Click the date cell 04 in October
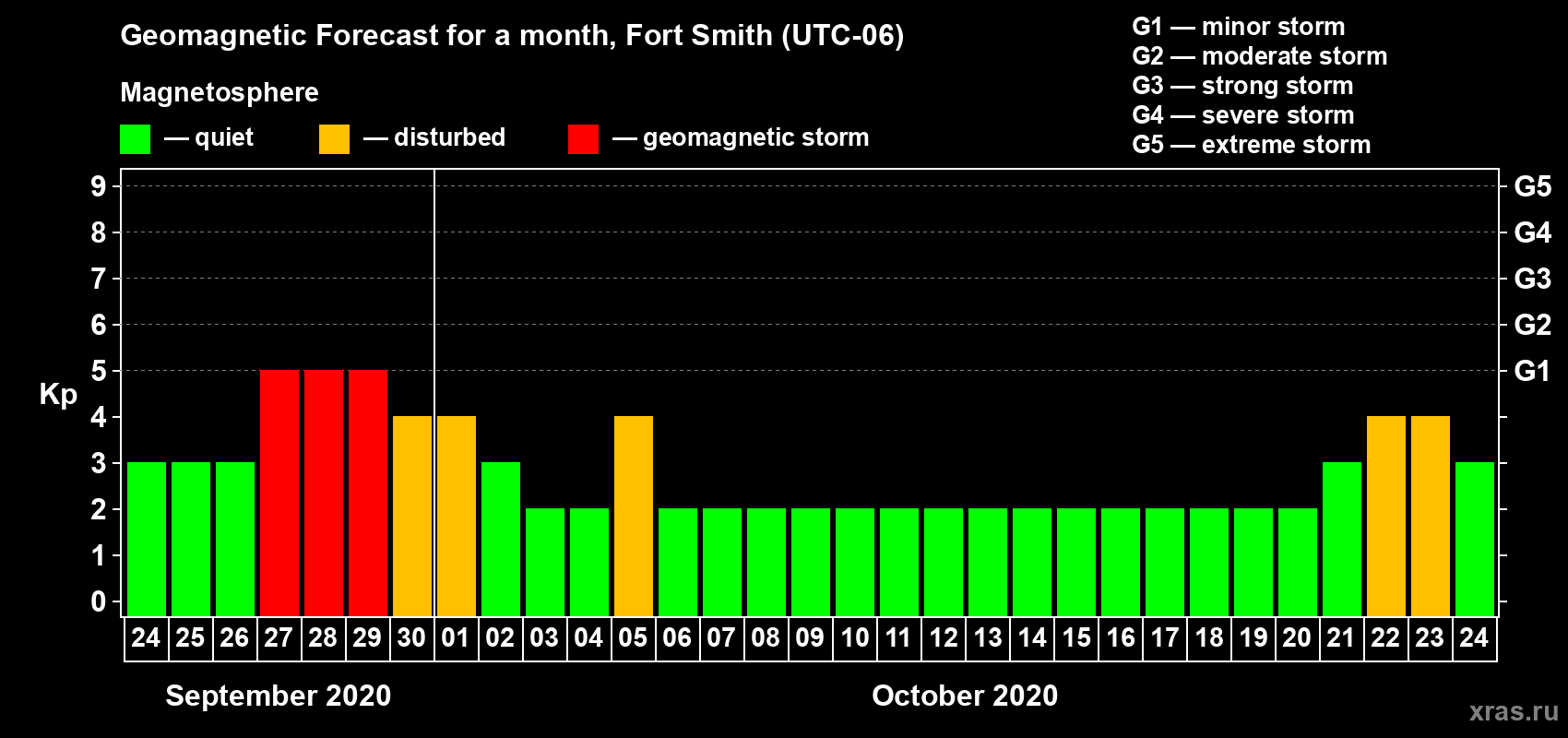1568x738 pixels. point(588,638)
